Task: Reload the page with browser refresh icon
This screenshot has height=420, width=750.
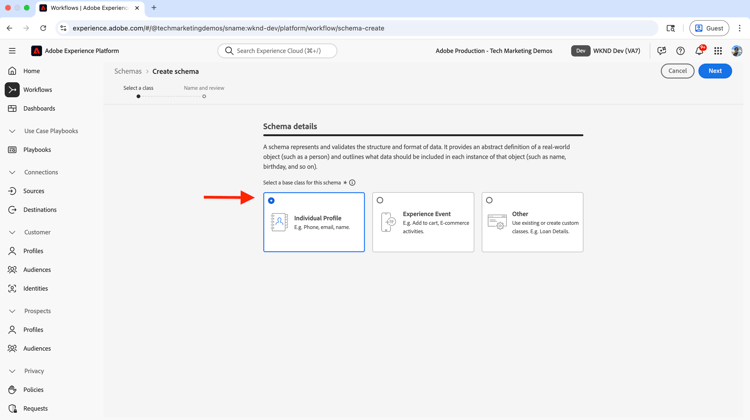Action: pos(43,28)
